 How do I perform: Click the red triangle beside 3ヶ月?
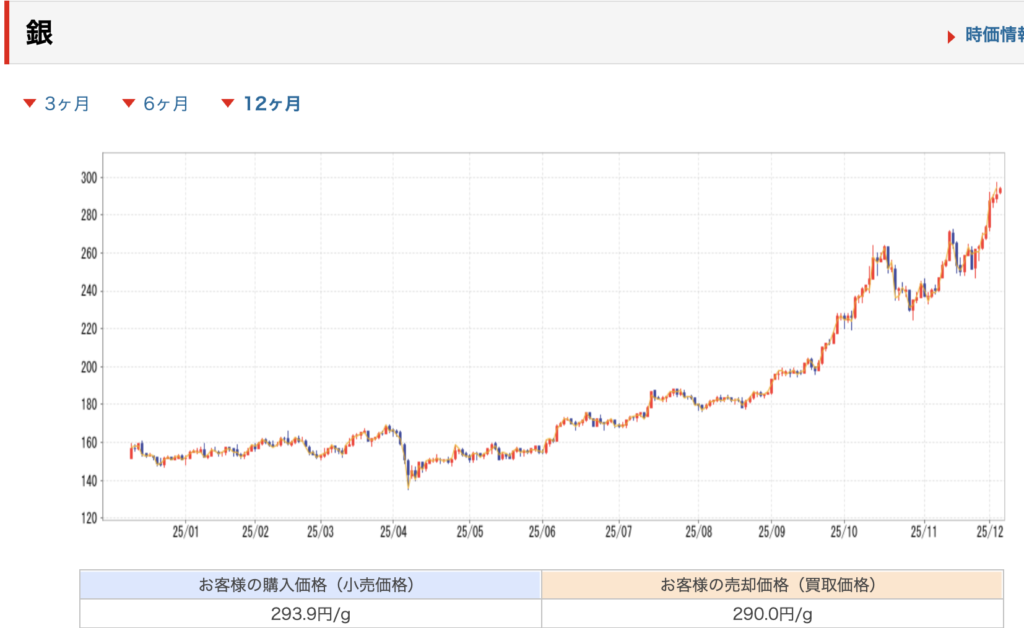[x=29, y=104]
